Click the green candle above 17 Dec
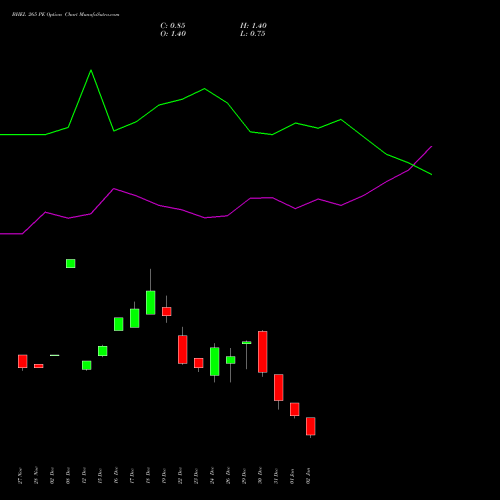 click(x=135, y=318)
